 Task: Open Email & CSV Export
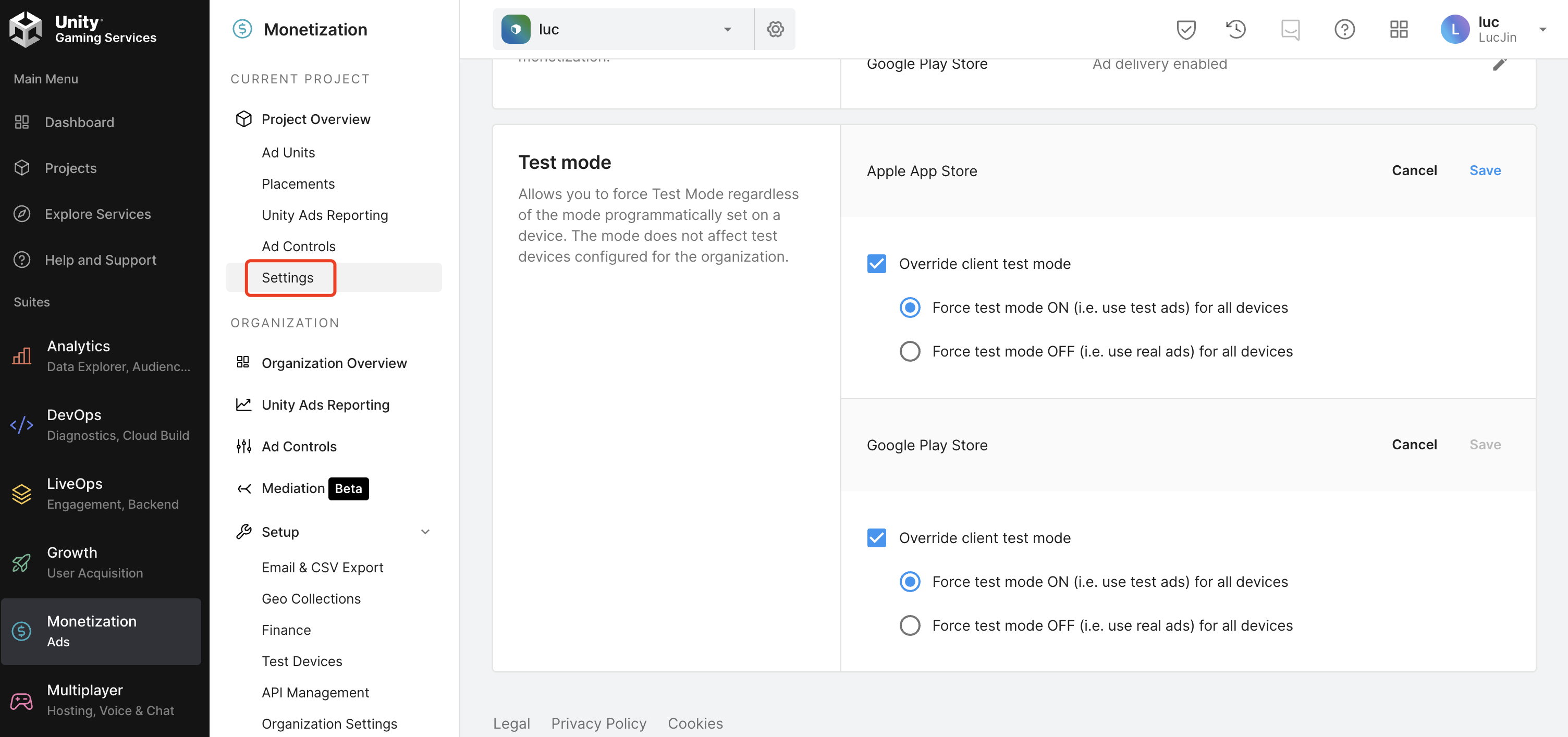click(x=322, y=567)
